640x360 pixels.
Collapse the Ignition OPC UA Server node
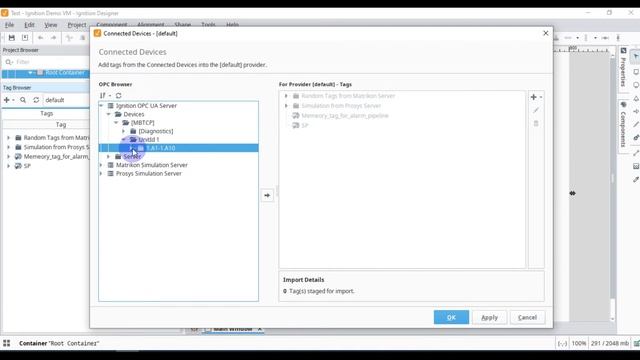[x=101, y=106]
